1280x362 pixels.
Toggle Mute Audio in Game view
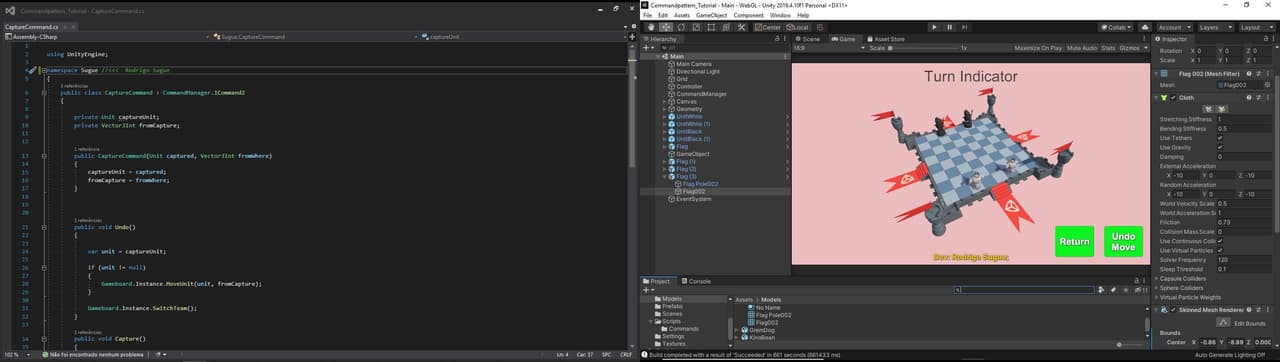click(x=1082, y=48)
